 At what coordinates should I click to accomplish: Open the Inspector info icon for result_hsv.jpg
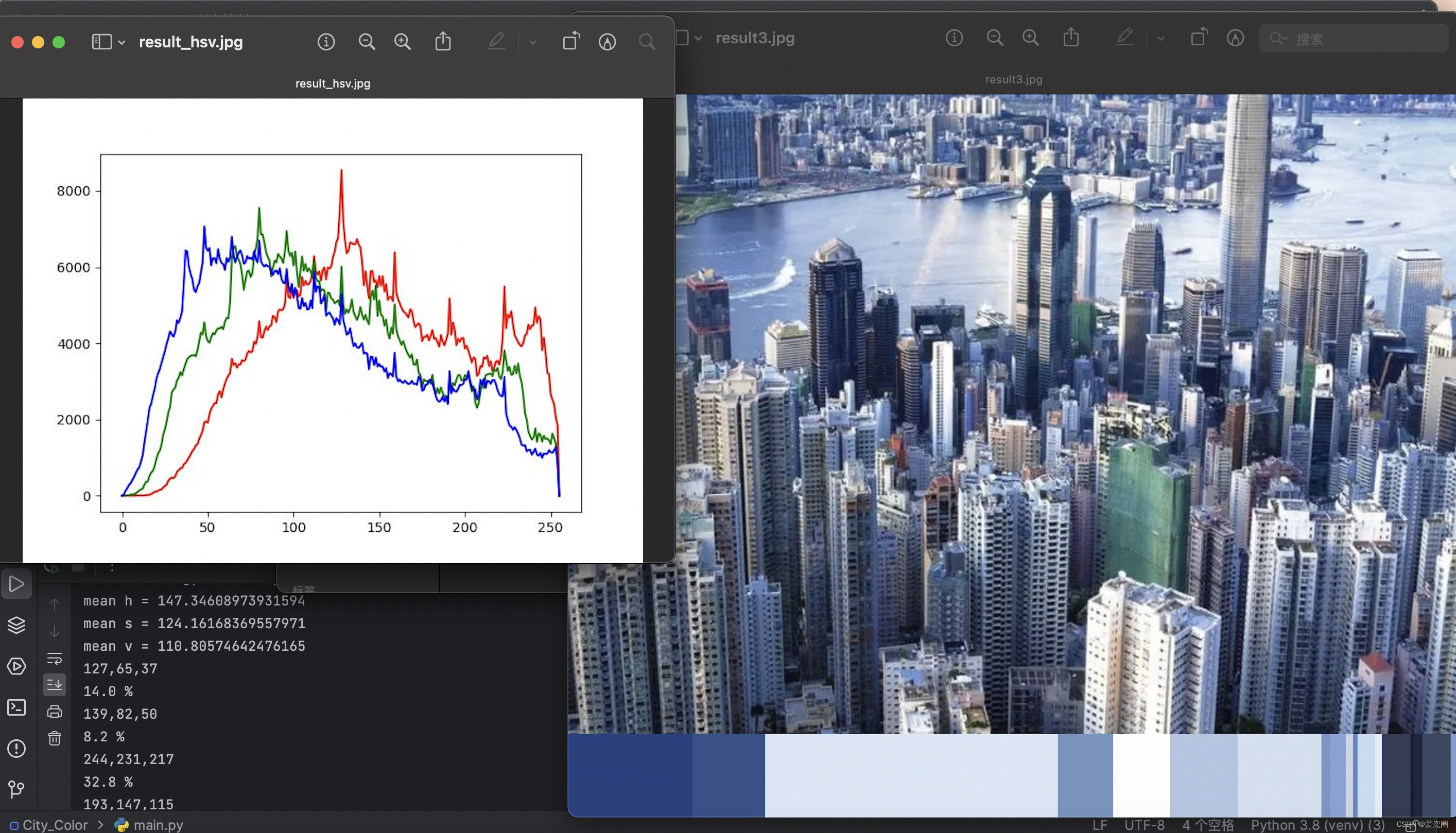(326, 42)
